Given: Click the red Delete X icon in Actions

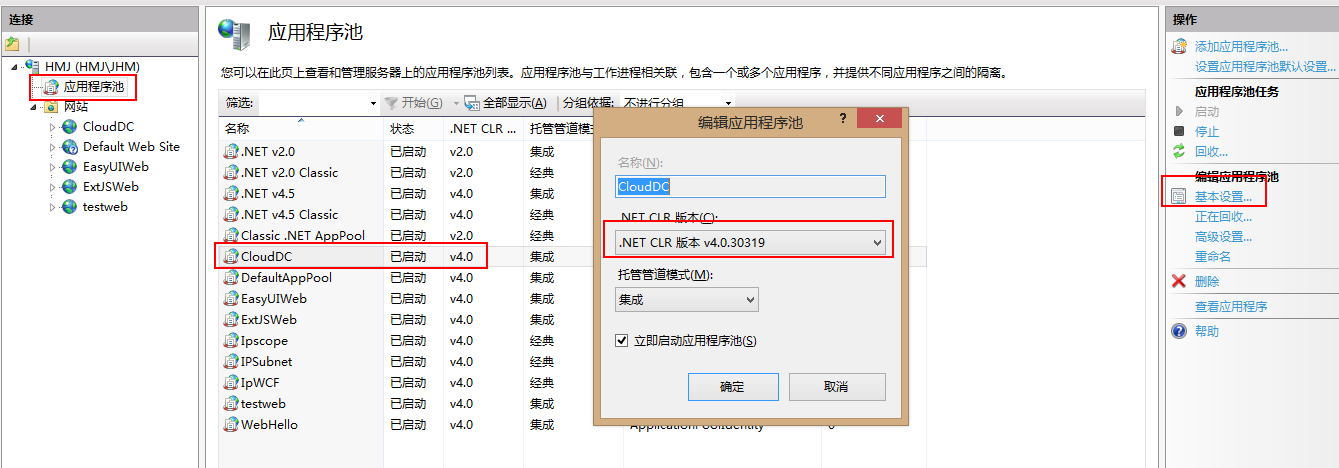Looking at the screenshot, I should 1179,281.
